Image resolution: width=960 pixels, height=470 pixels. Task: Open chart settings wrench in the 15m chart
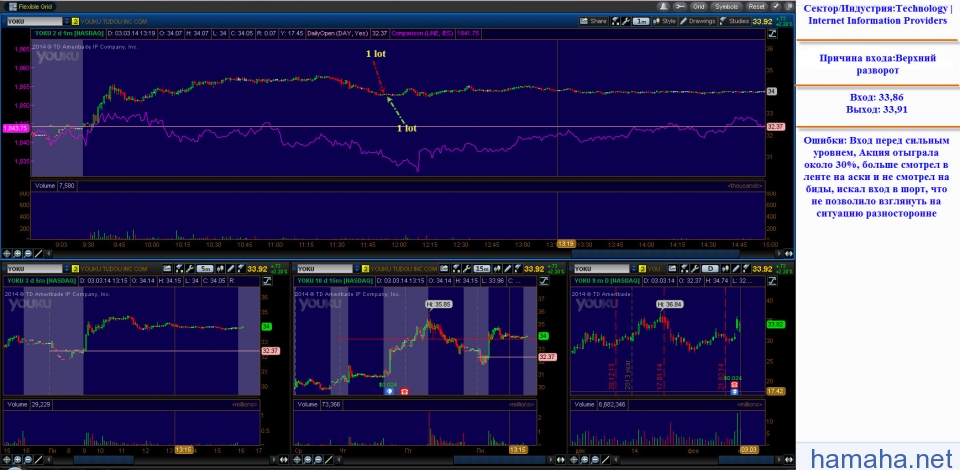467,269
